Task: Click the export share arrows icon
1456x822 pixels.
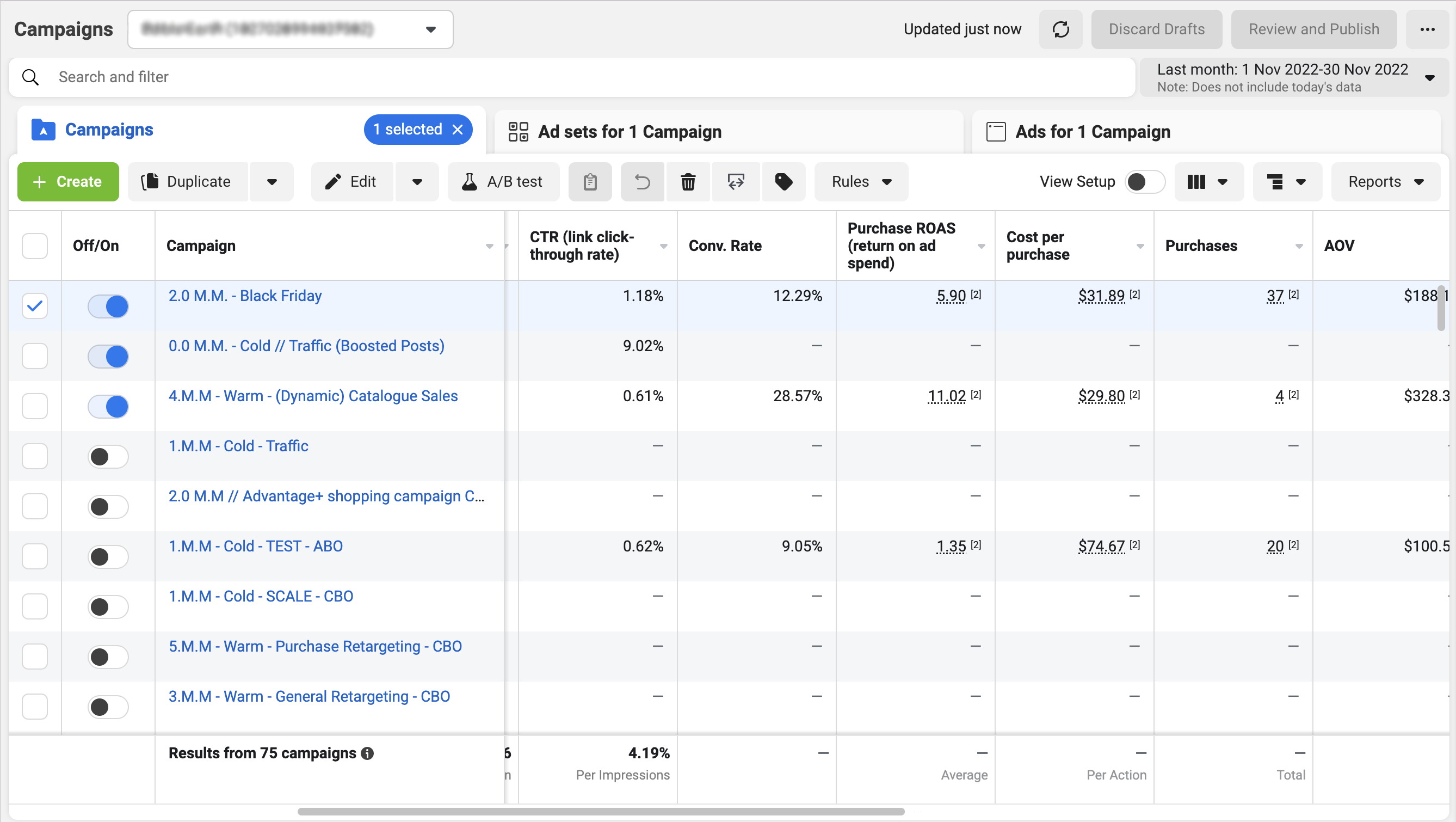Action: tap(736, 182)
